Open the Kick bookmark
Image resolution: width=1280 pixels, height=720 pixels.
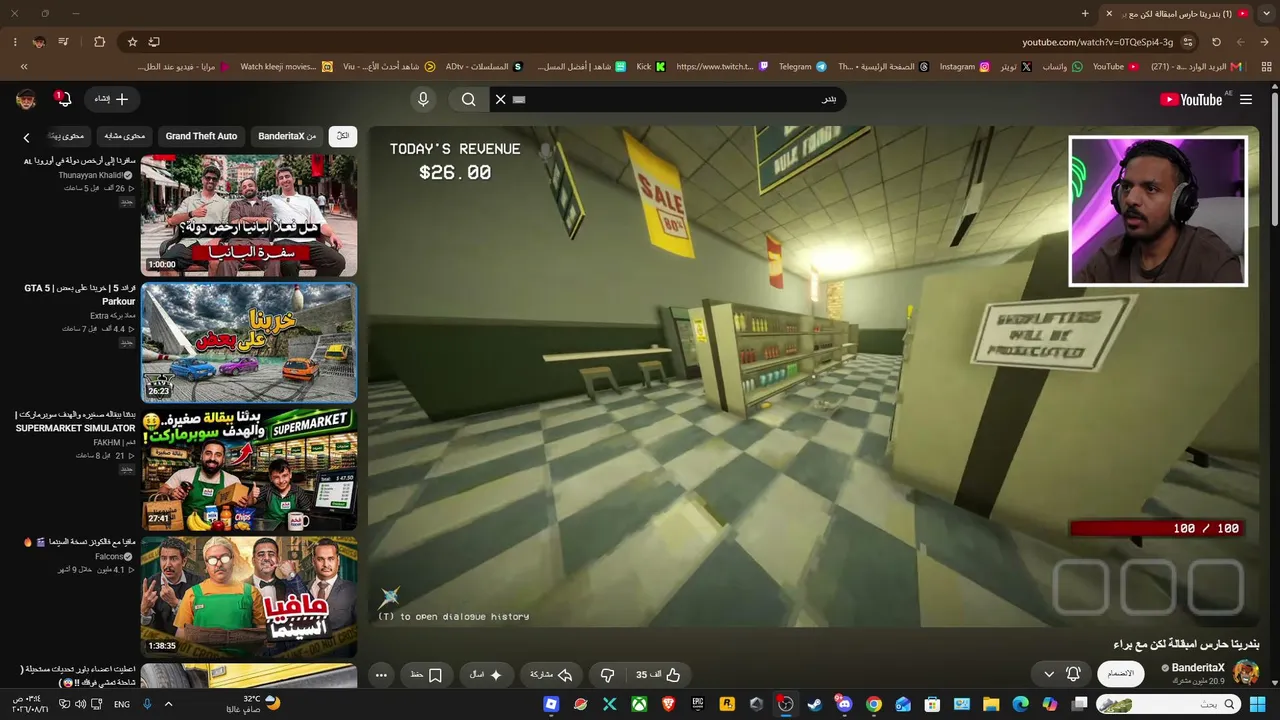[651, 67]
